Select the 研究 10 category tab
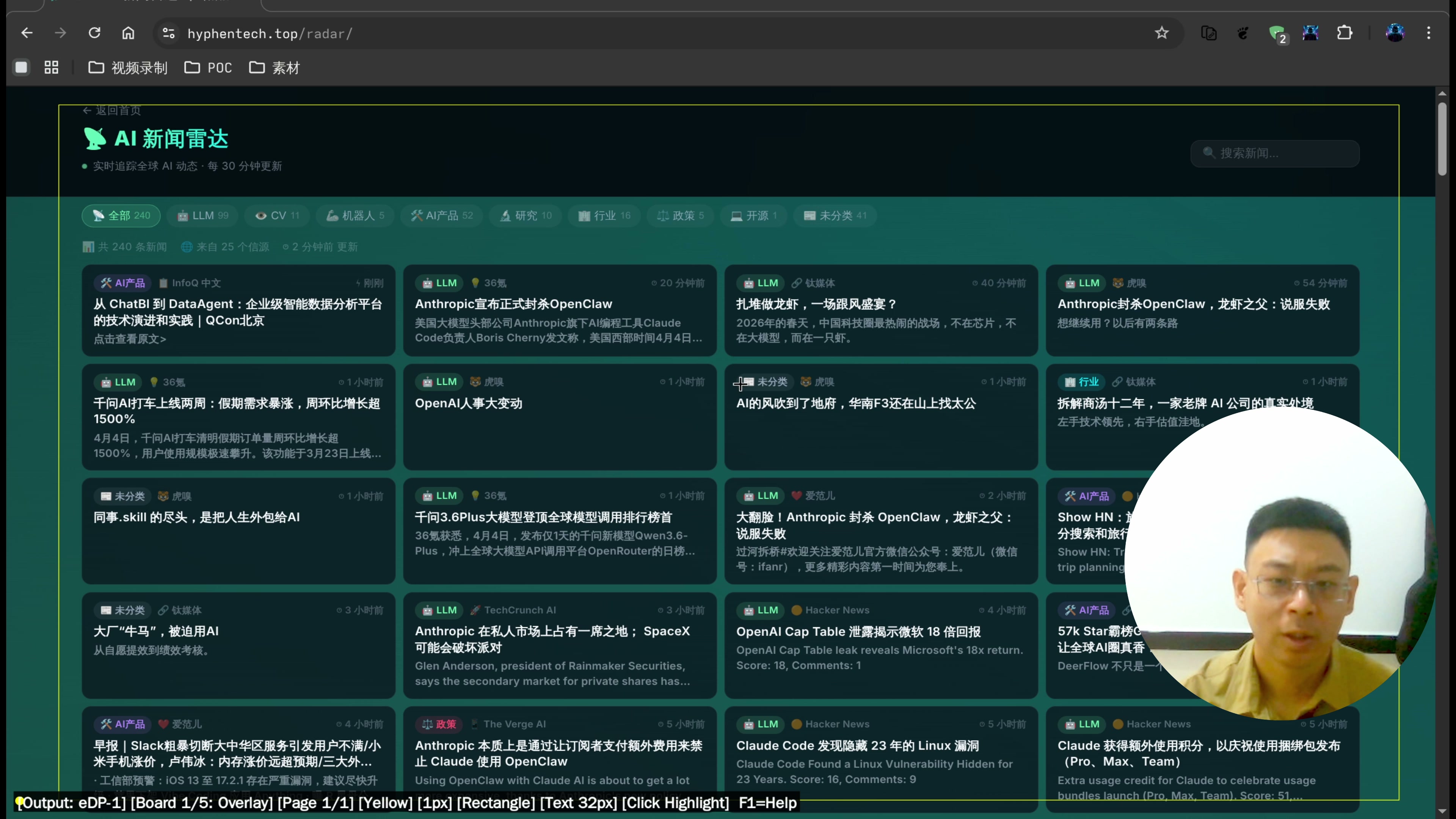 (525, 215)
